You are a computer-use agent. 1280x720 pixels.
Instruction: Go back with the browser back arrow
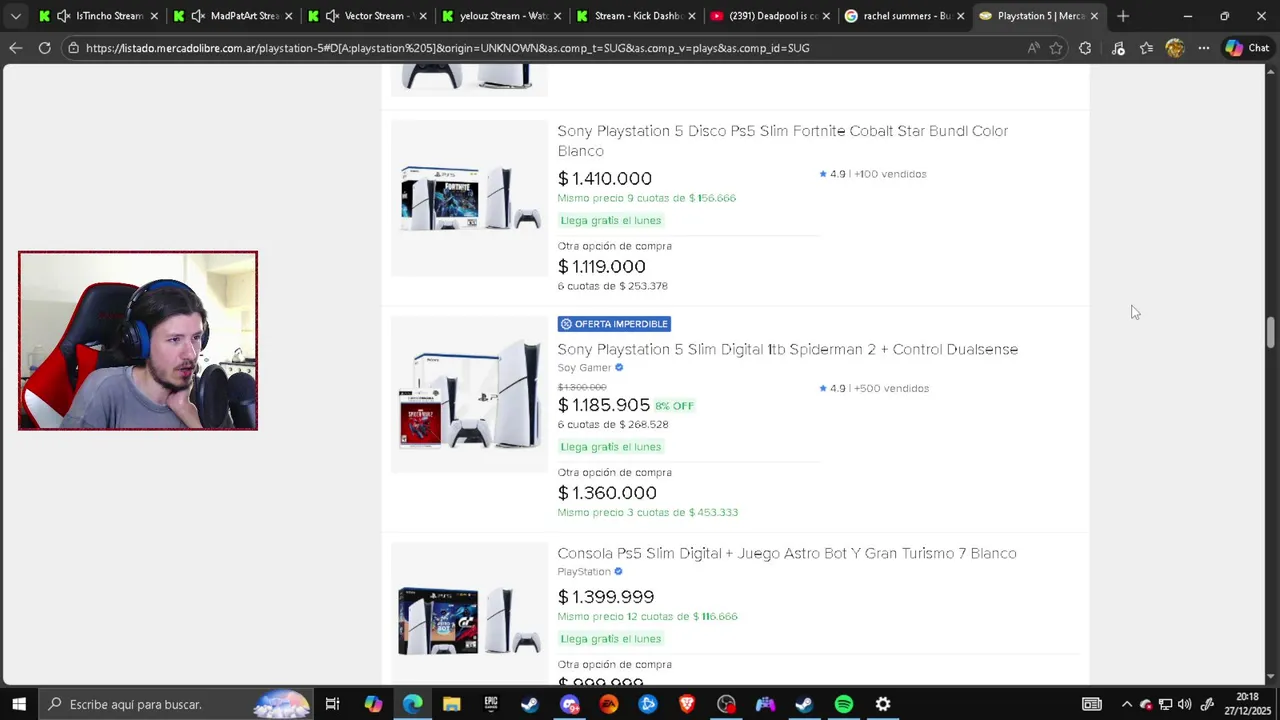coord(15,48)
